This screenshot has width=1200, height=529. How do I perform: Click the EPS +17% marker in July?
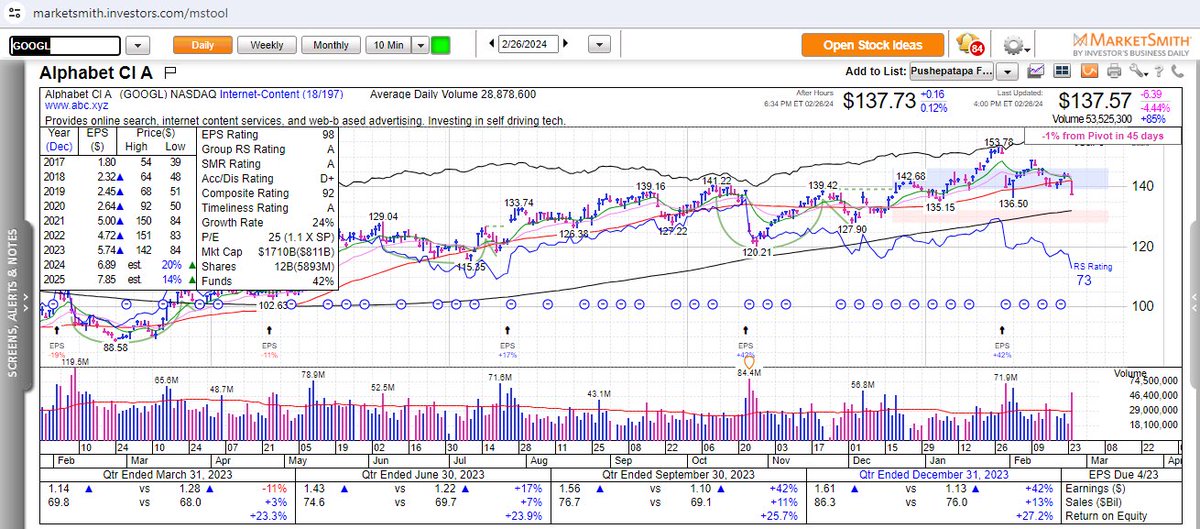(508, 339)
